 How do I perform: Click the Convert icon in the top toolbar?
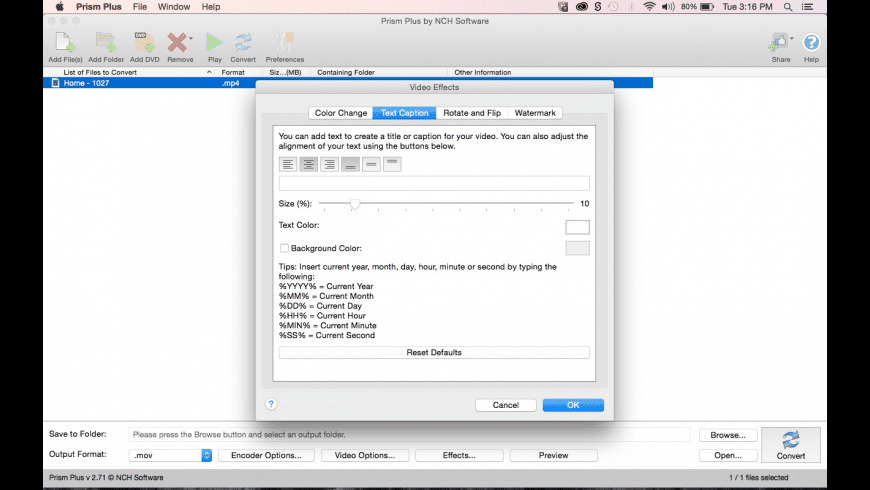243,47
